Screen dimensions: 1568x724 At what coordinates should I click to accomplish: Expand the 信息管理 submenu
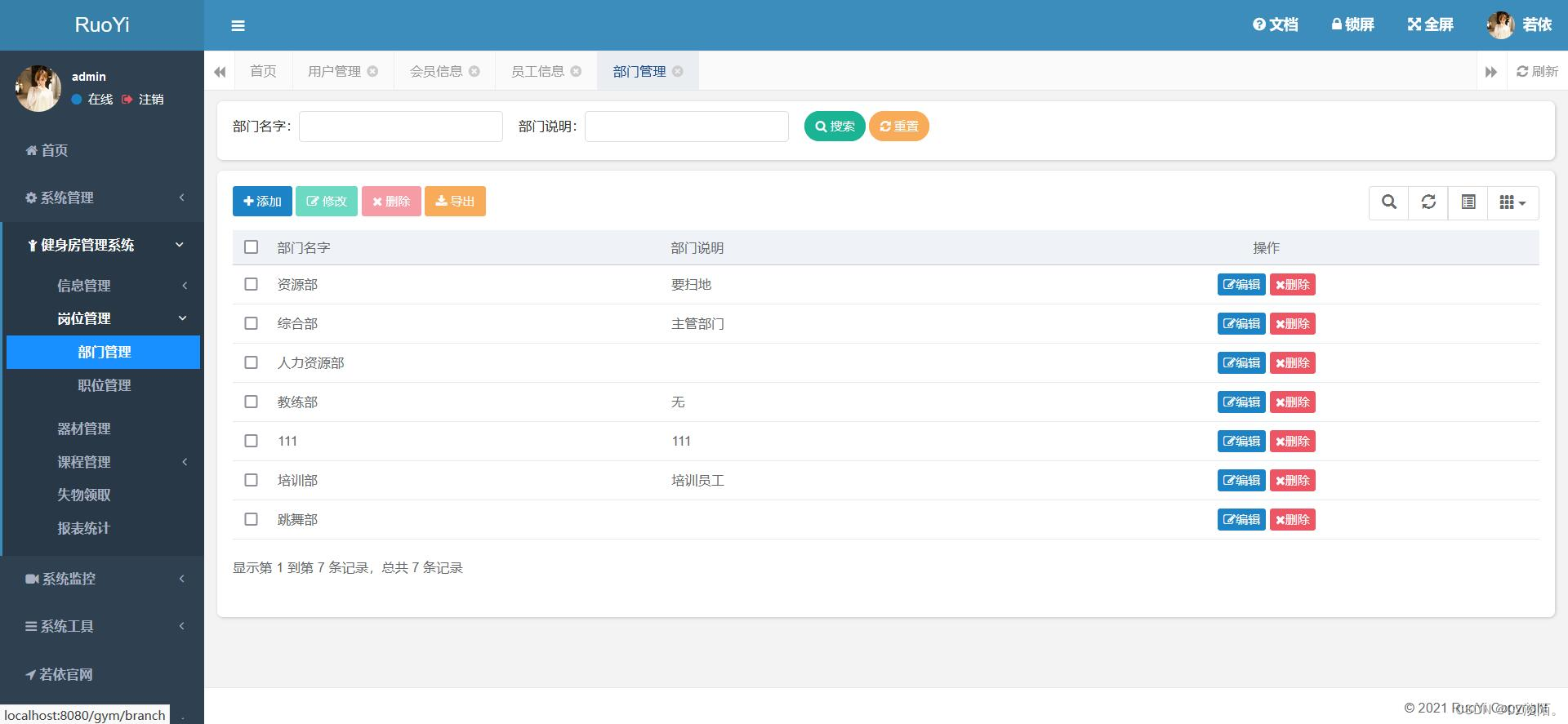pos(102,286)
